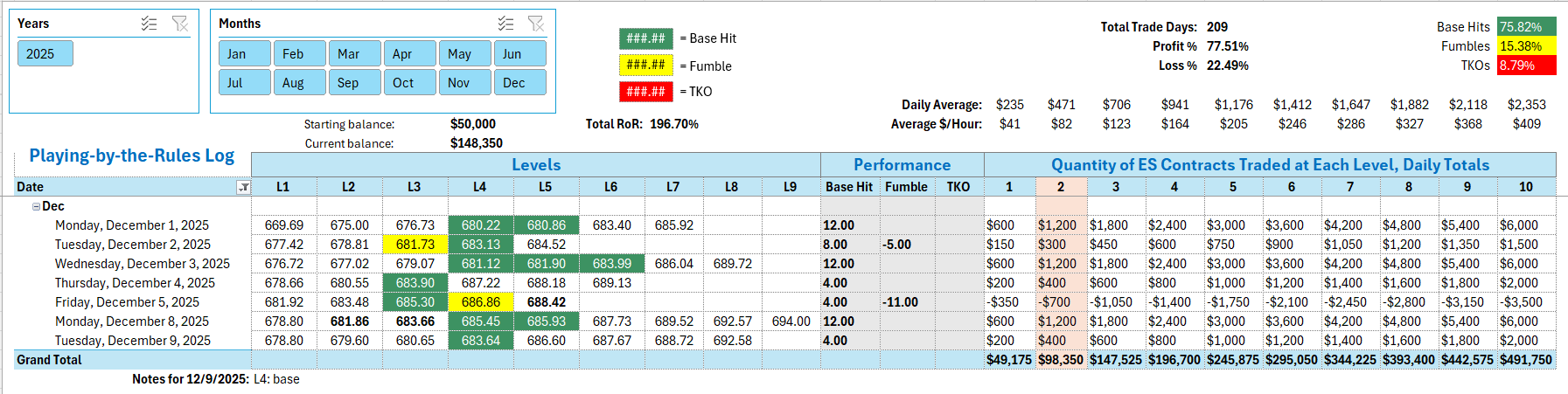This screenshot has height=394, width=1568.
Task: Click the red TKO legend swatch
Action: (645, 91)
